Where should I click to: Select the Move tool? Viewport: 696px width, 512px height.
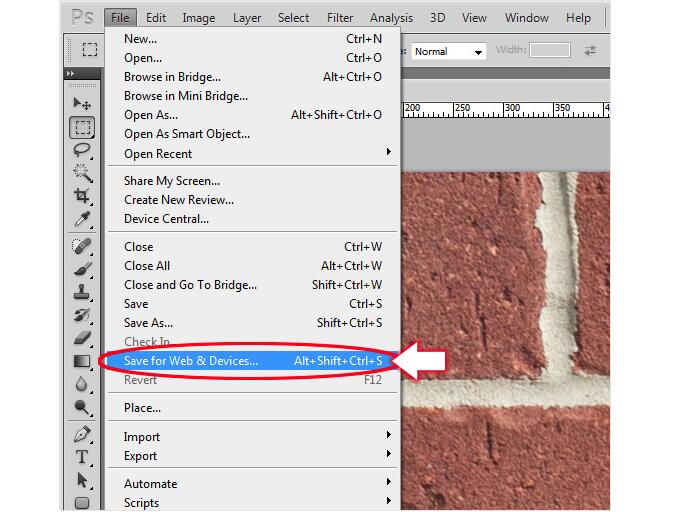coord(82,103)
